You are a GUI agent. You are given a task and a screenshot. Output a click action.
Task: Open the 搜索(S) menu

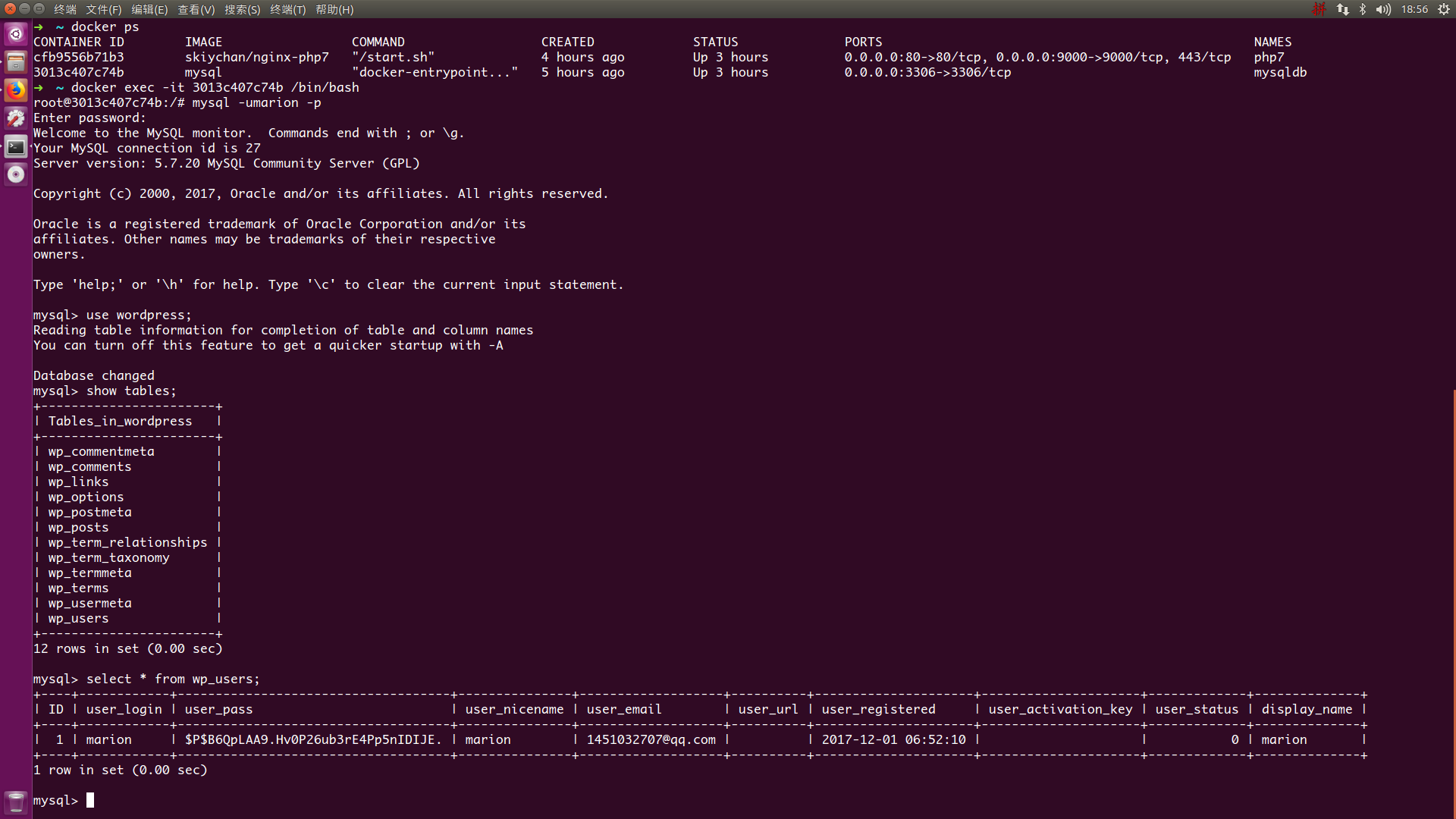coord(242,9)
